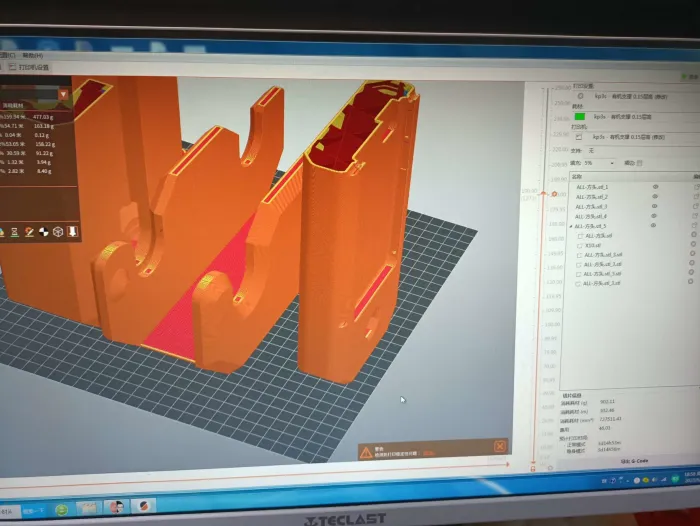Dismiss the warning banner with its X
The height and width of the screenshot is (526, 700).
tap(500, 446)
